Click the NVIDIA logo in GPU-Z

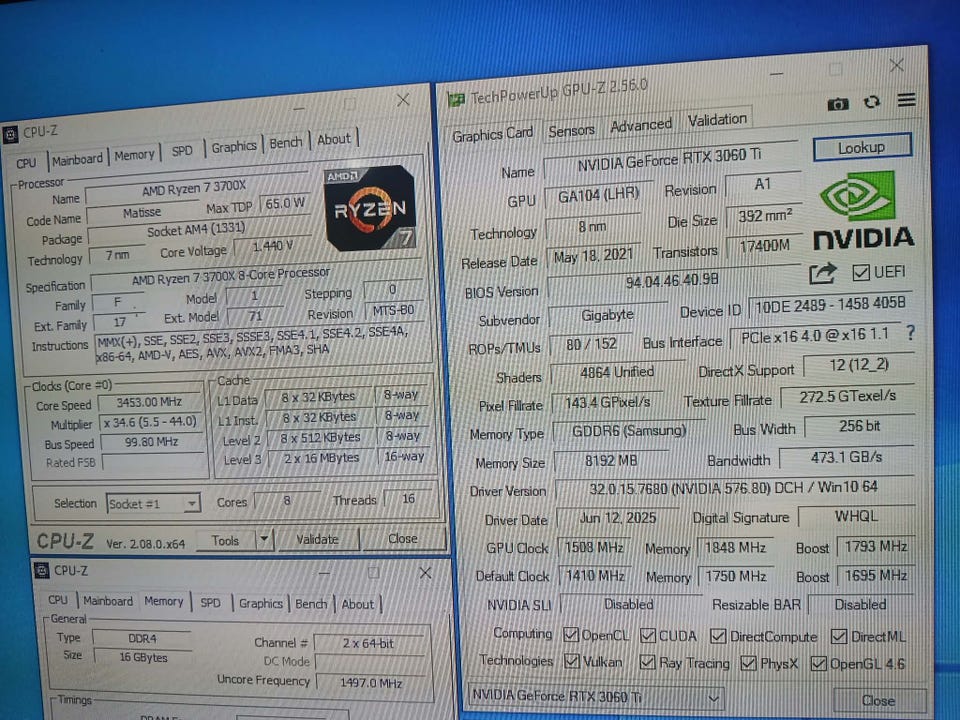point(863,211)
